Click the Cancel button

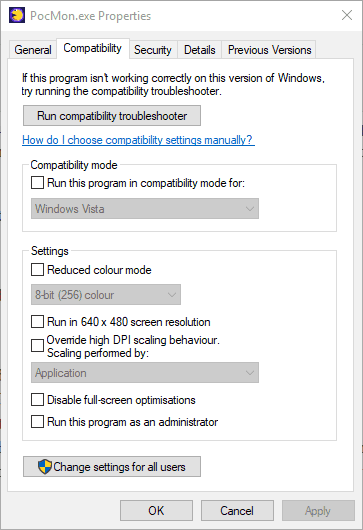point(237,510)
